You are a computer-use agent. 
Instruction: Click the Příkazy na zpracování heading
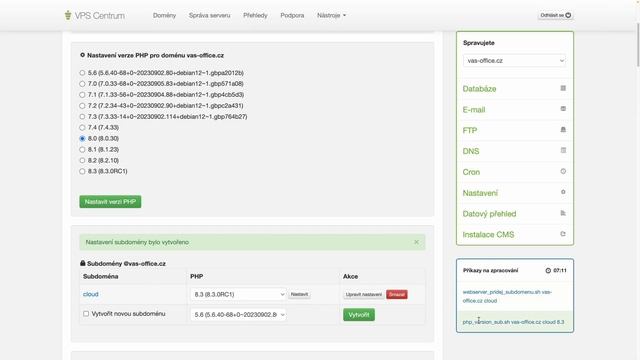pyautogui.click(x=490, y=270)
